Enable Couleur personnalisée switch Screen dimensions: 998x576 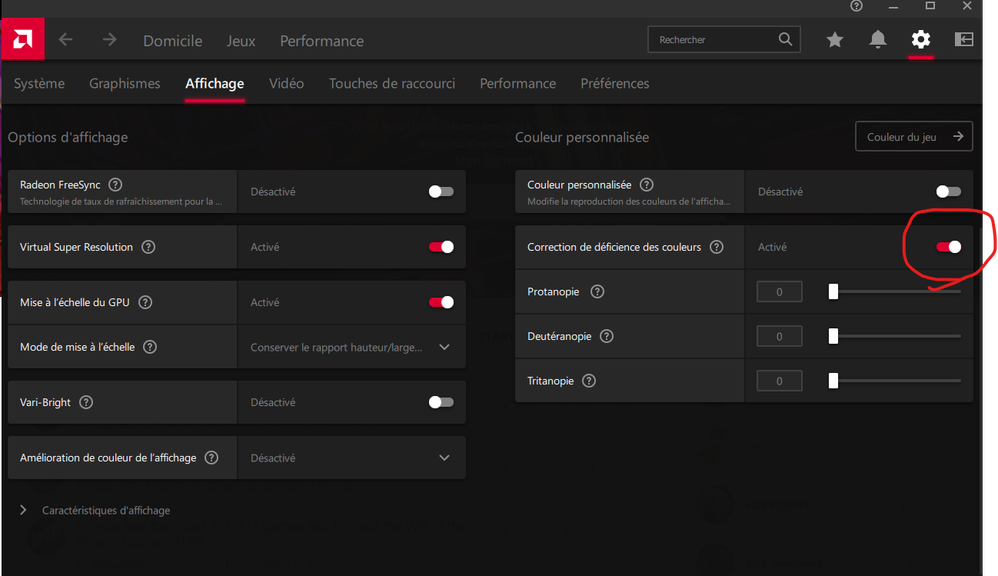pos(948,192)
